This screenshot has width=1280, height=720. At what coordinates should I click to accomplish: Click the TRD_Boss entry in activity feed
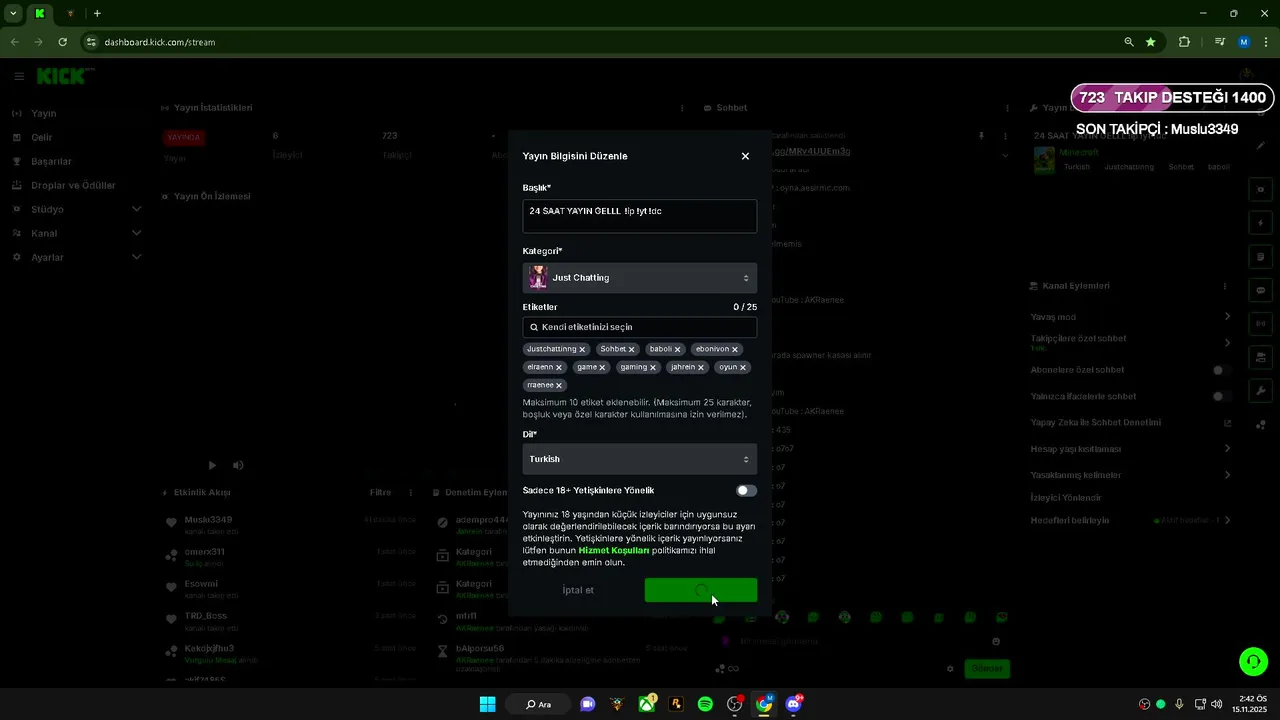click(x=206, y=616)
